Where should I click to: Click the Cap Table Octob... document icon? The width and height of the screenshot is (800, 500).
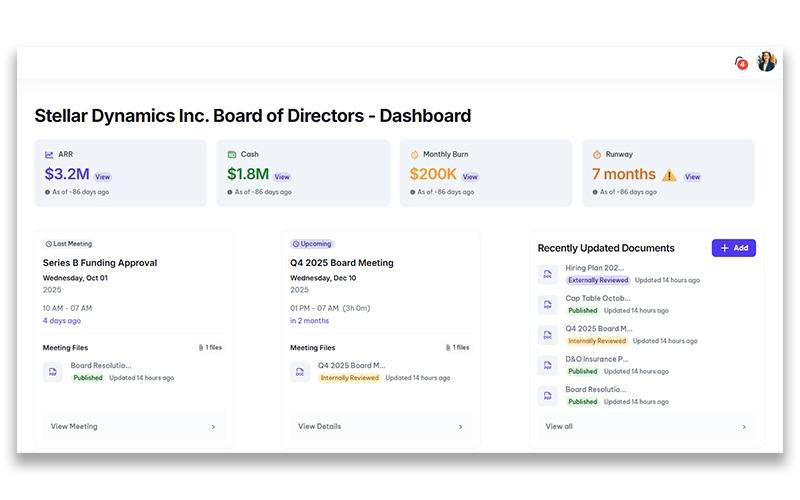(x=547, y=305)
